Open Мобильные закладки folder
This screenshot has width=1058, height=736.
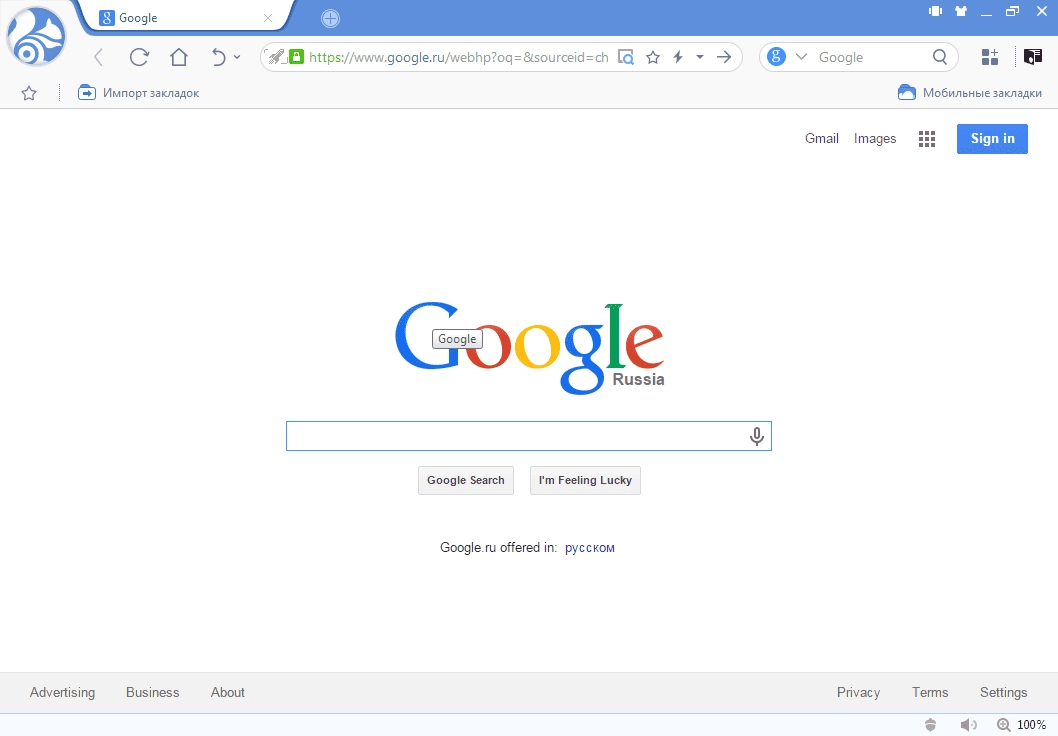coord(970,92)
